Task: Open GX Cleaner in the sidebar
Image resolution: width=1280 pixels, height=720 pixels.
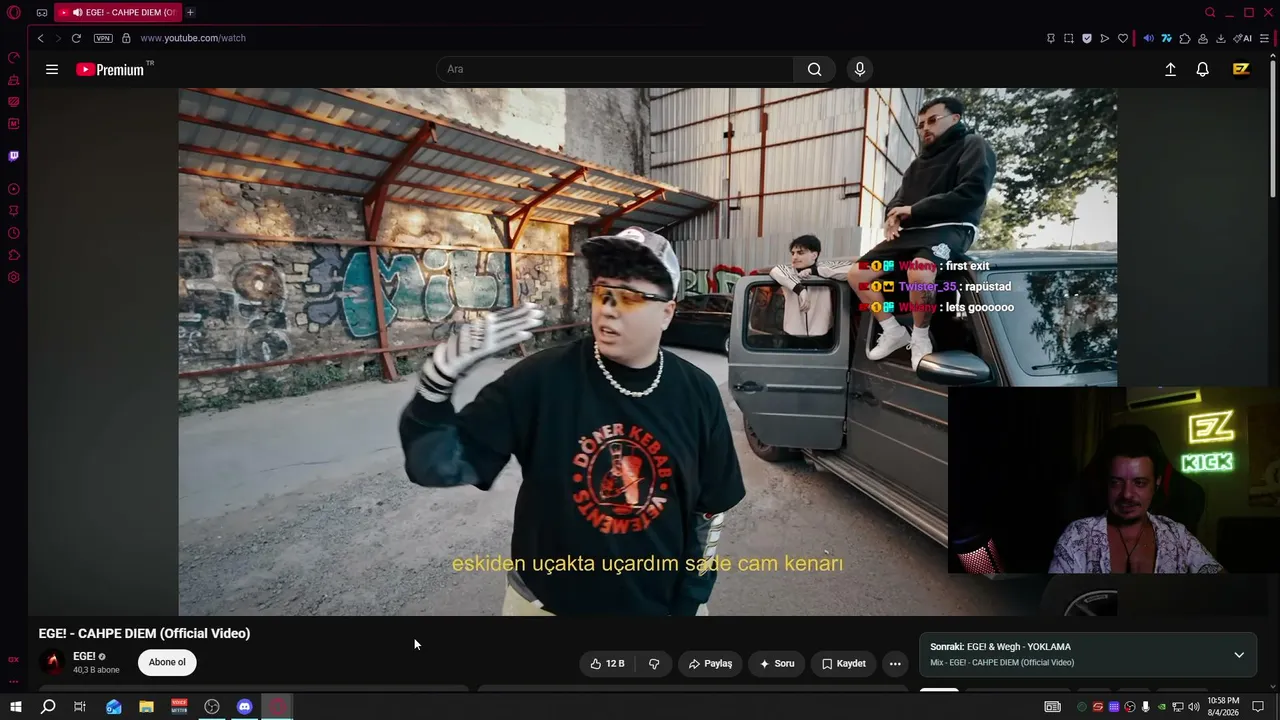Action: pos(14,80)
